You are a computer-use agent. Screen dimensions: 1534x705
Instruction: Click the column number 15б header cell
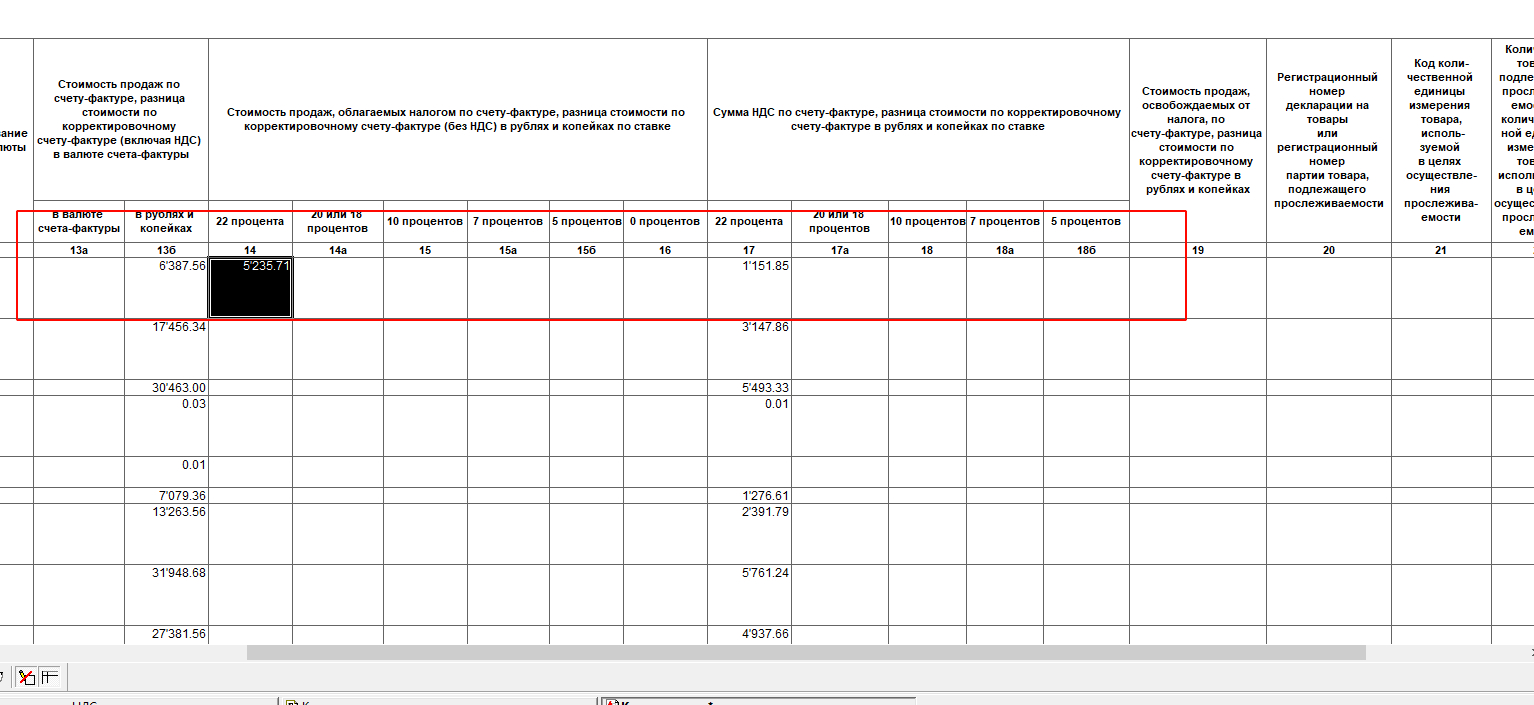(x=586, y=250)
